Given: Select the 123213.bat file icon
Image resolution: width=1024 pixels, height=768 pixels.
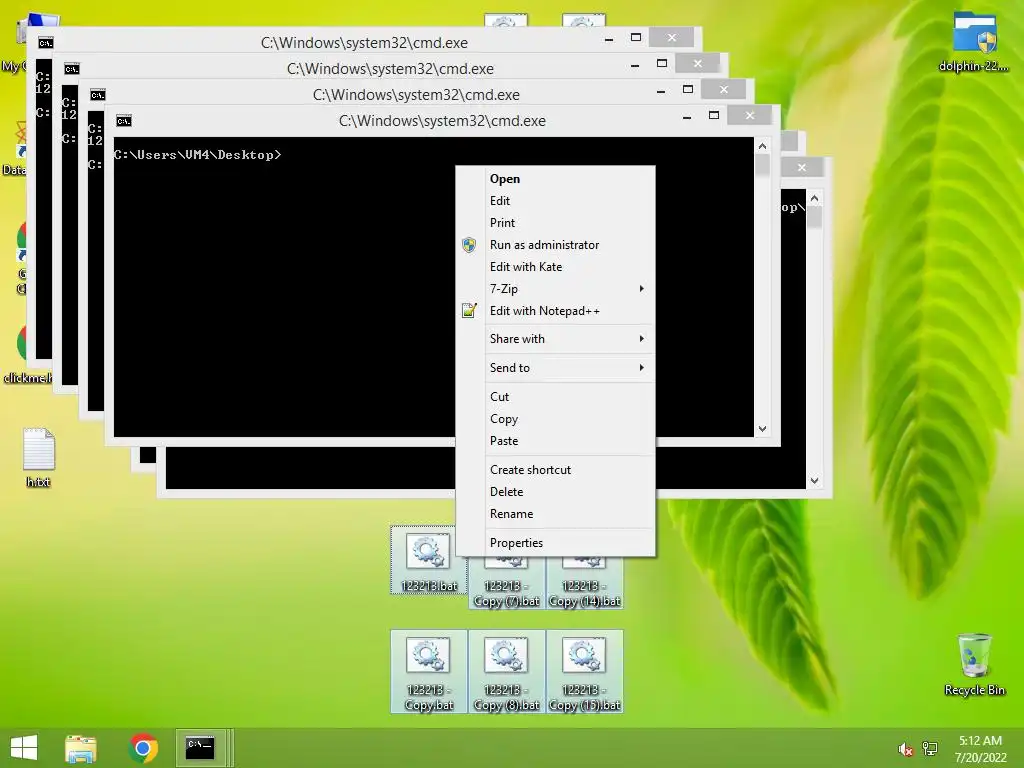Looking at the screenshot, I should (x=428, y=552).
